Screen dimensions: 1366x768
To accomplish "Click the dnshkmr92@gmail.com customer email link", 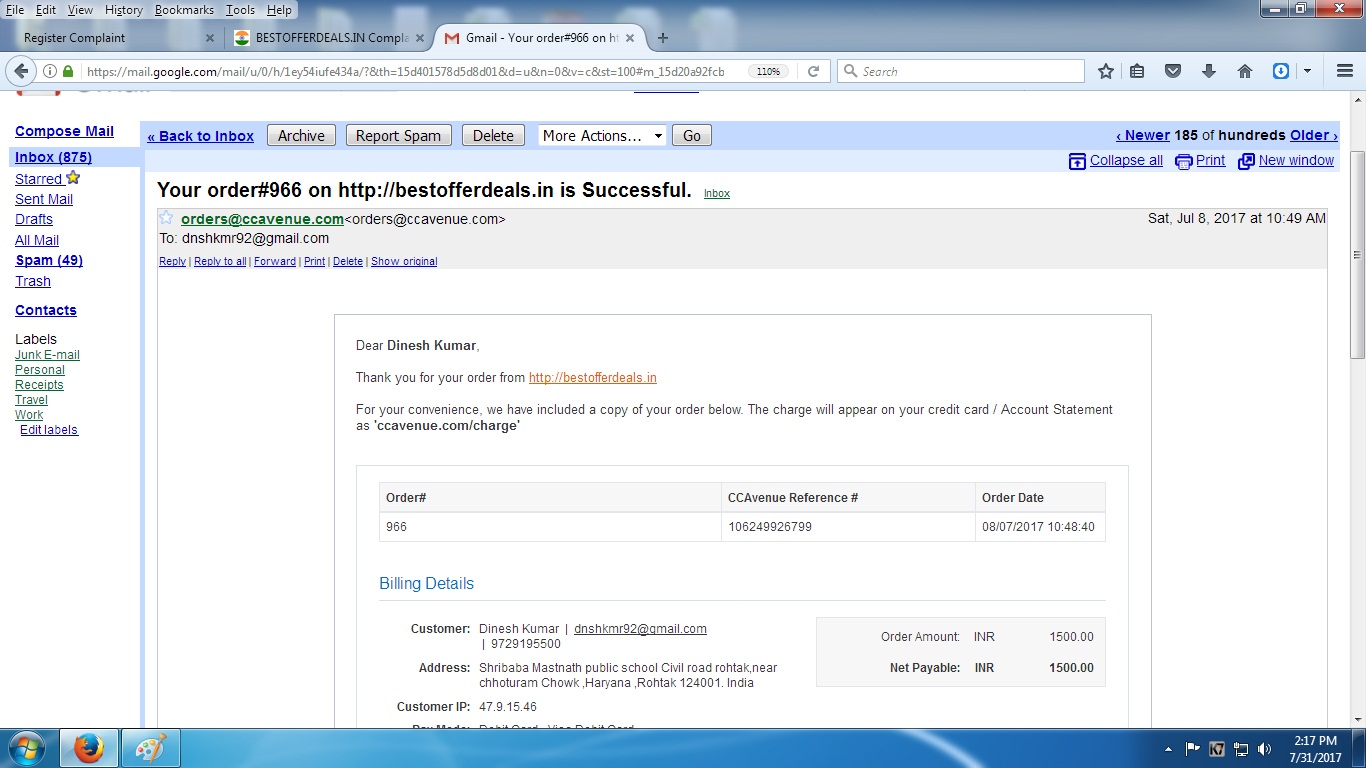I will tap(640, 629).
